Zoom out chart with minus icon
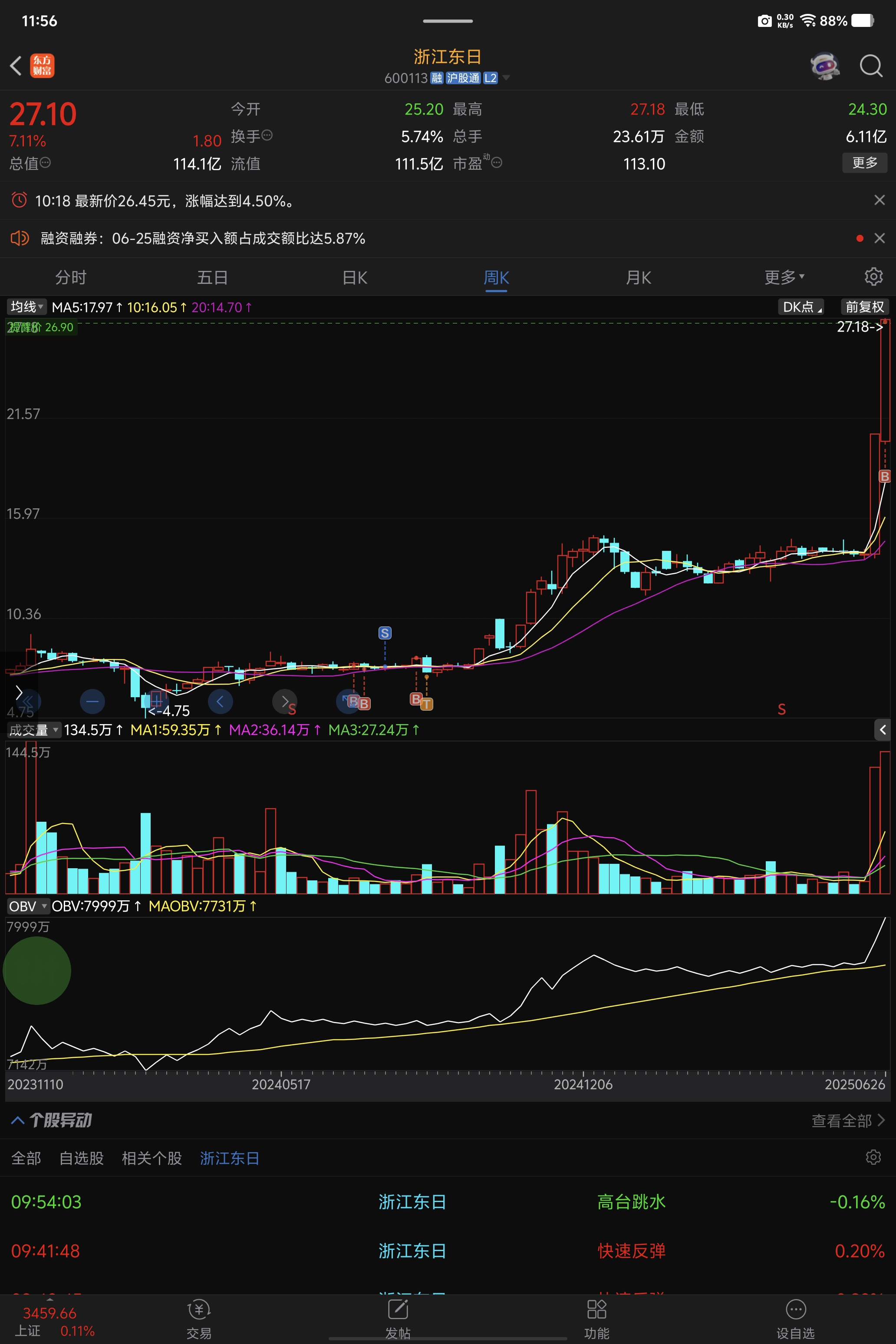Viewport: 896px width, 1344px height. (x=92, y=701)
